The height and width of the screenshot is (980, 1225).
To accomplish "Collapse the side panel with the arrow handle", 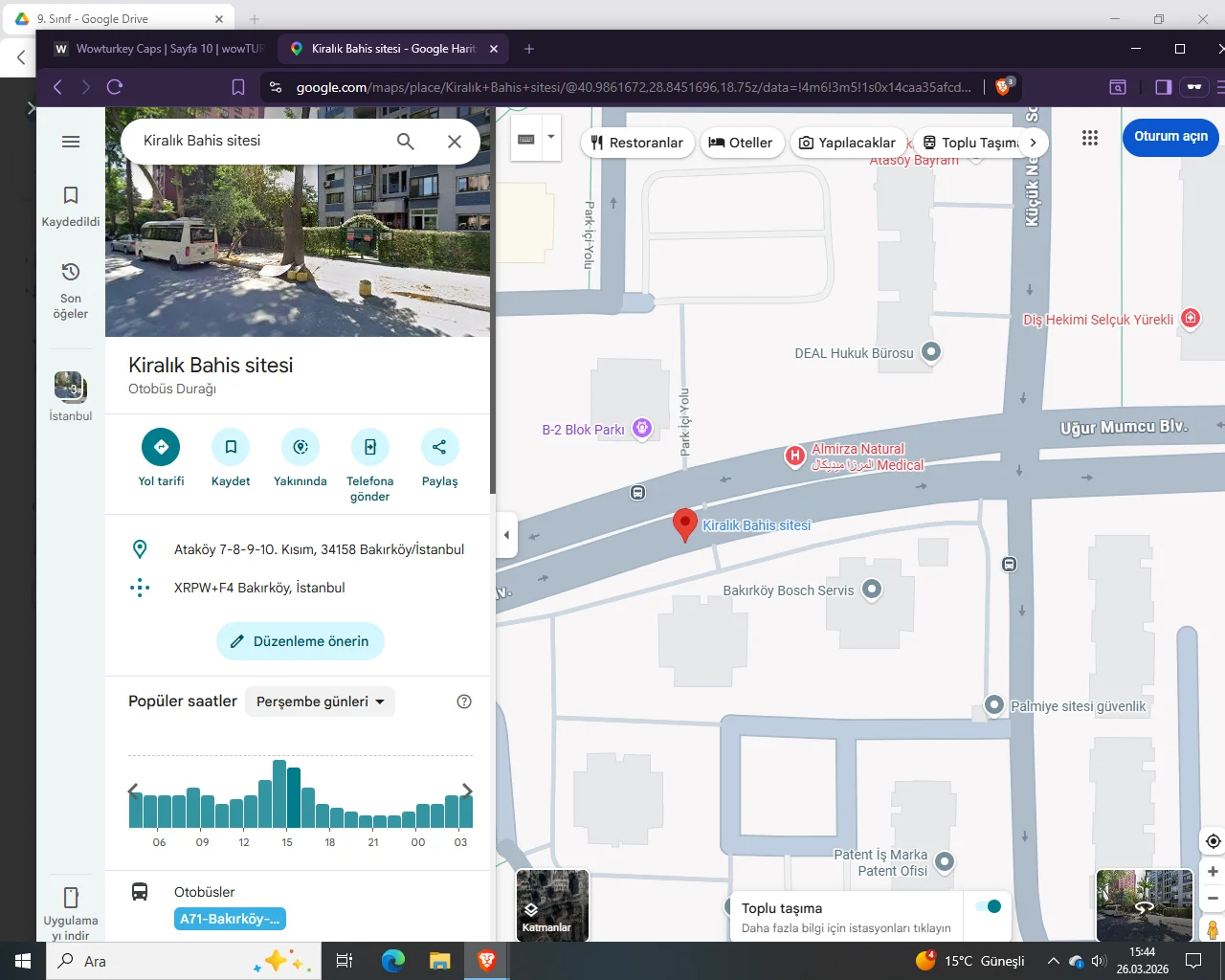I will click(x=506, y=535).
